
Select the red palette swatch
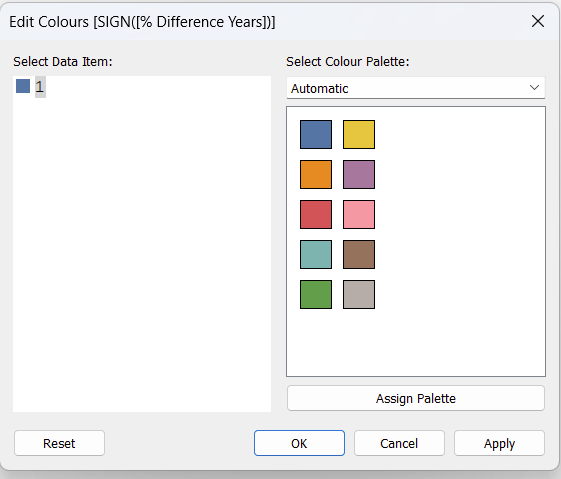pyautogui.click(x=316, y=215)
